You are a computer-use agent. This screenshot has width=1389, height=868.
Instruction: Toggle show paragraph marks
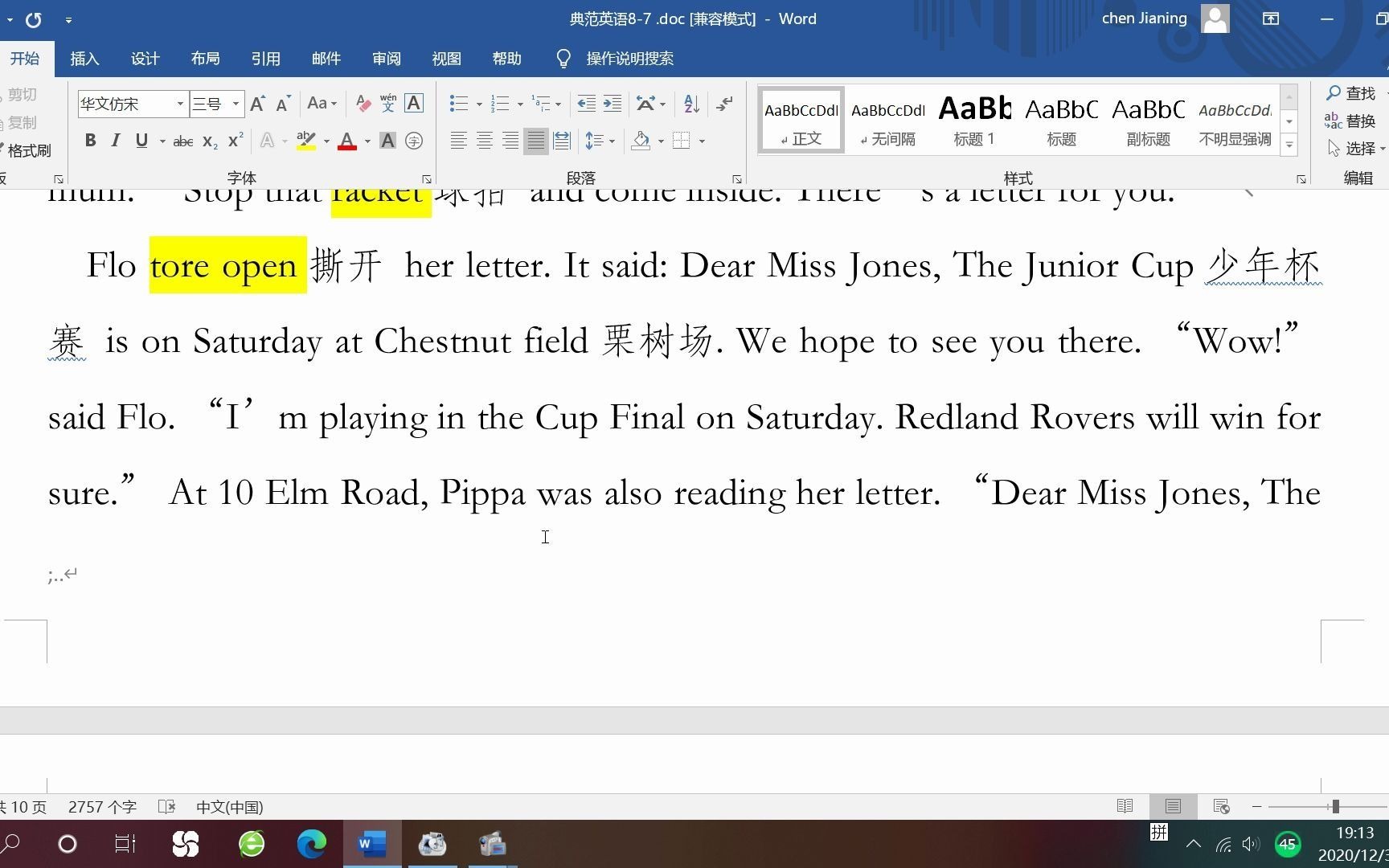(724, 104)
